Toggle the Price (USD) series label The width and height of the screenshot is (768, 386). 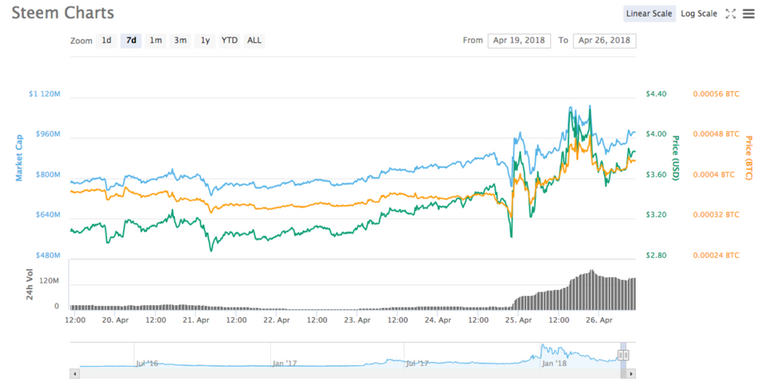pyautogui.click(x=675, y=158)
